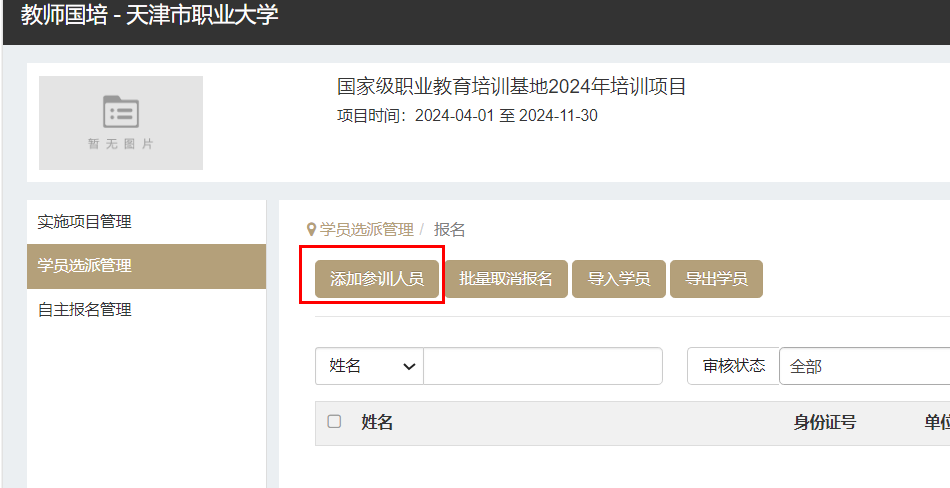
Task: Select 学员选派管理 in the left sidebar
Action: [x=85, y=266]
